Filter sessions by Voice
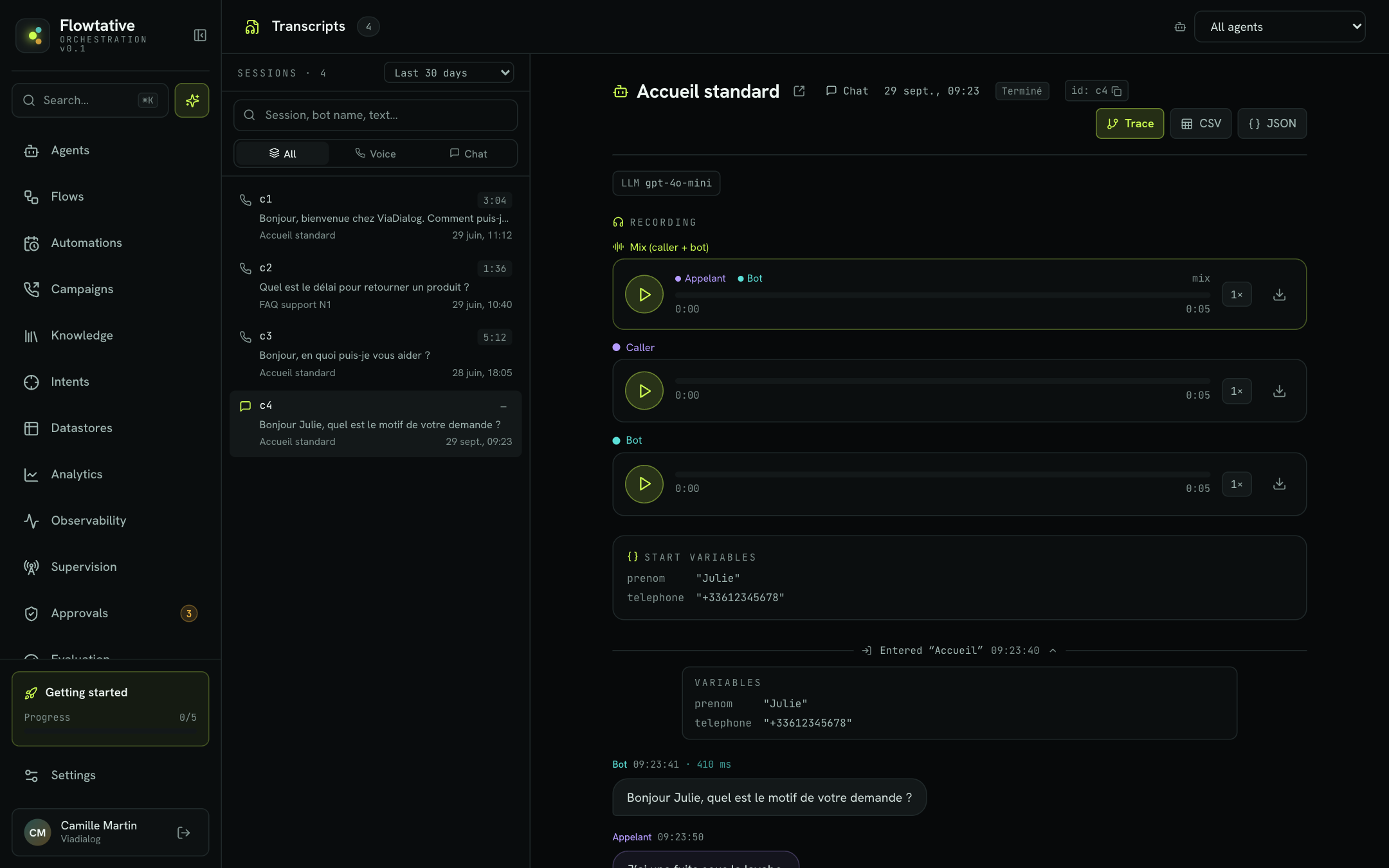This screenshot has width=1389, height=868. tap(376, 154)
